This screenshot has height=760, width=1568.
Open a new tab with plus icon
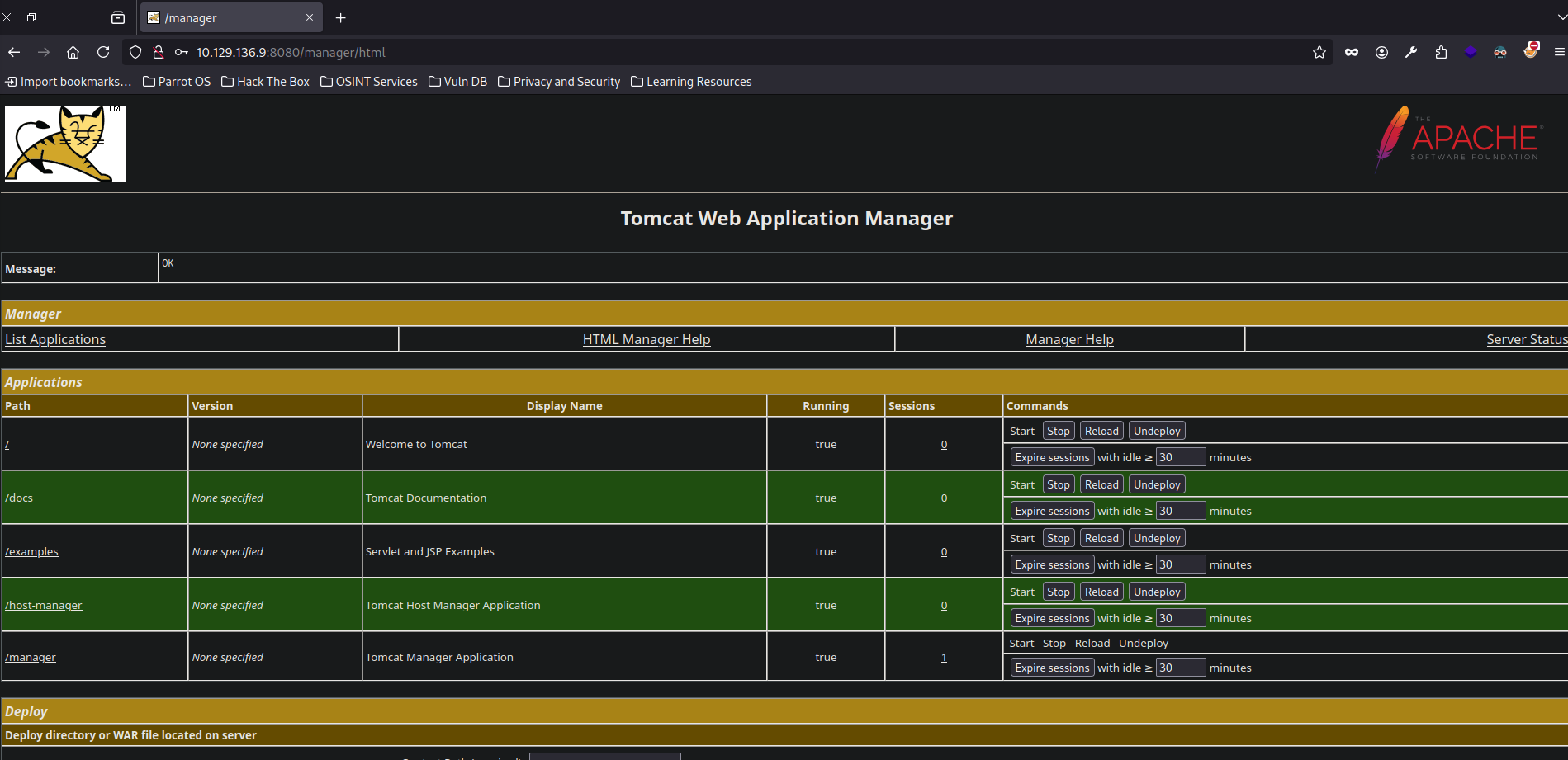click(x=341, y=17)
